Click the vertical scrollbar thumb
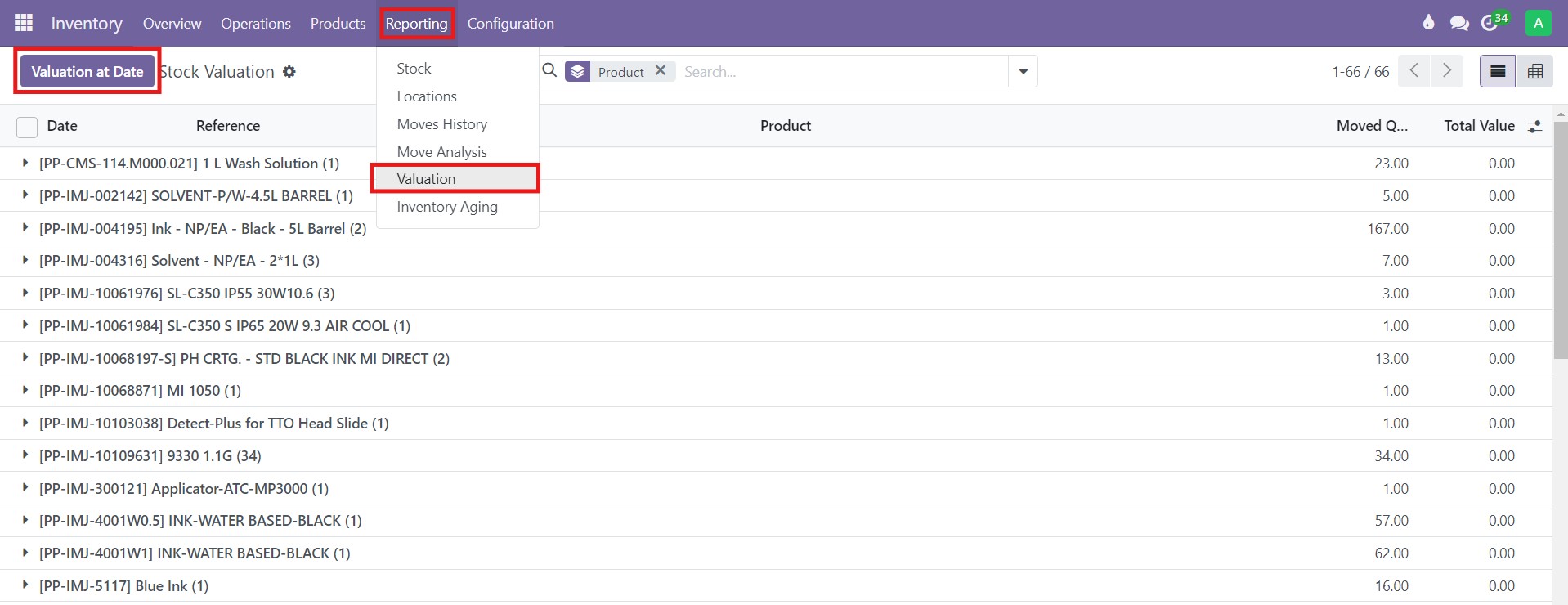Screen dimensions: 1568x605 point(1560,237)
